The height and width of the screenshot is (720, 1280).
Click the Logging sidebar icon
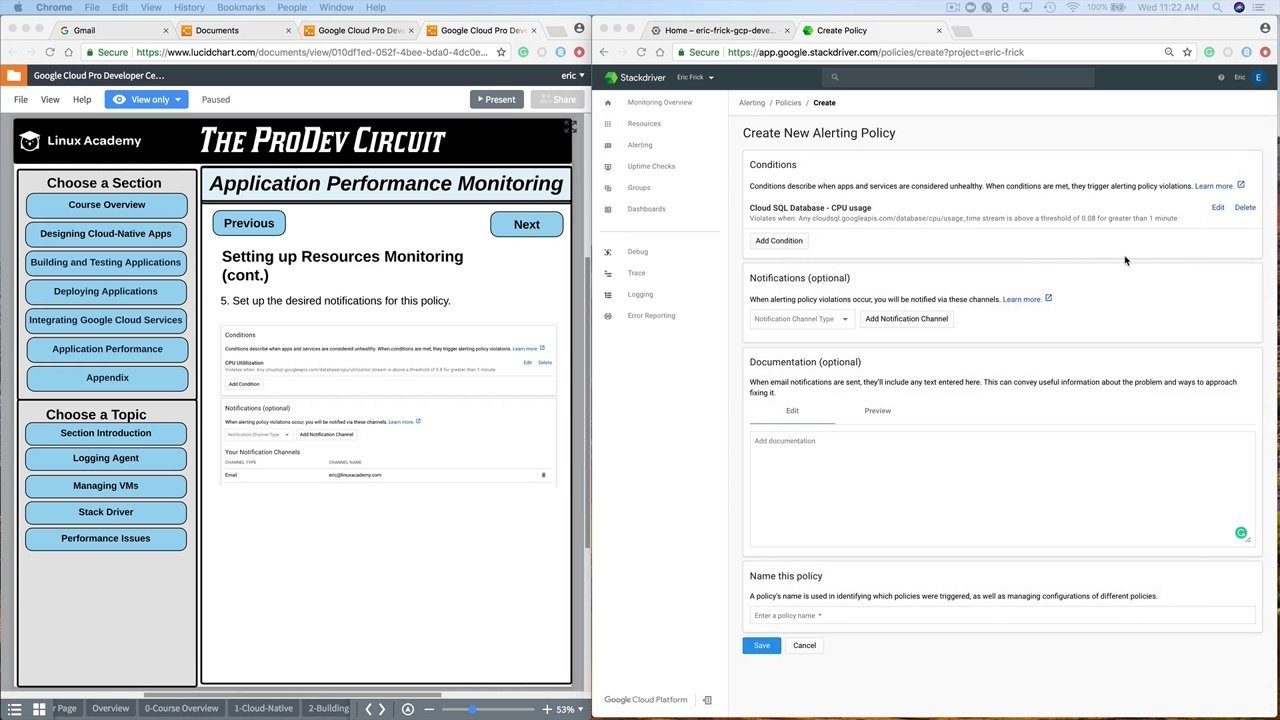(608, 295)
